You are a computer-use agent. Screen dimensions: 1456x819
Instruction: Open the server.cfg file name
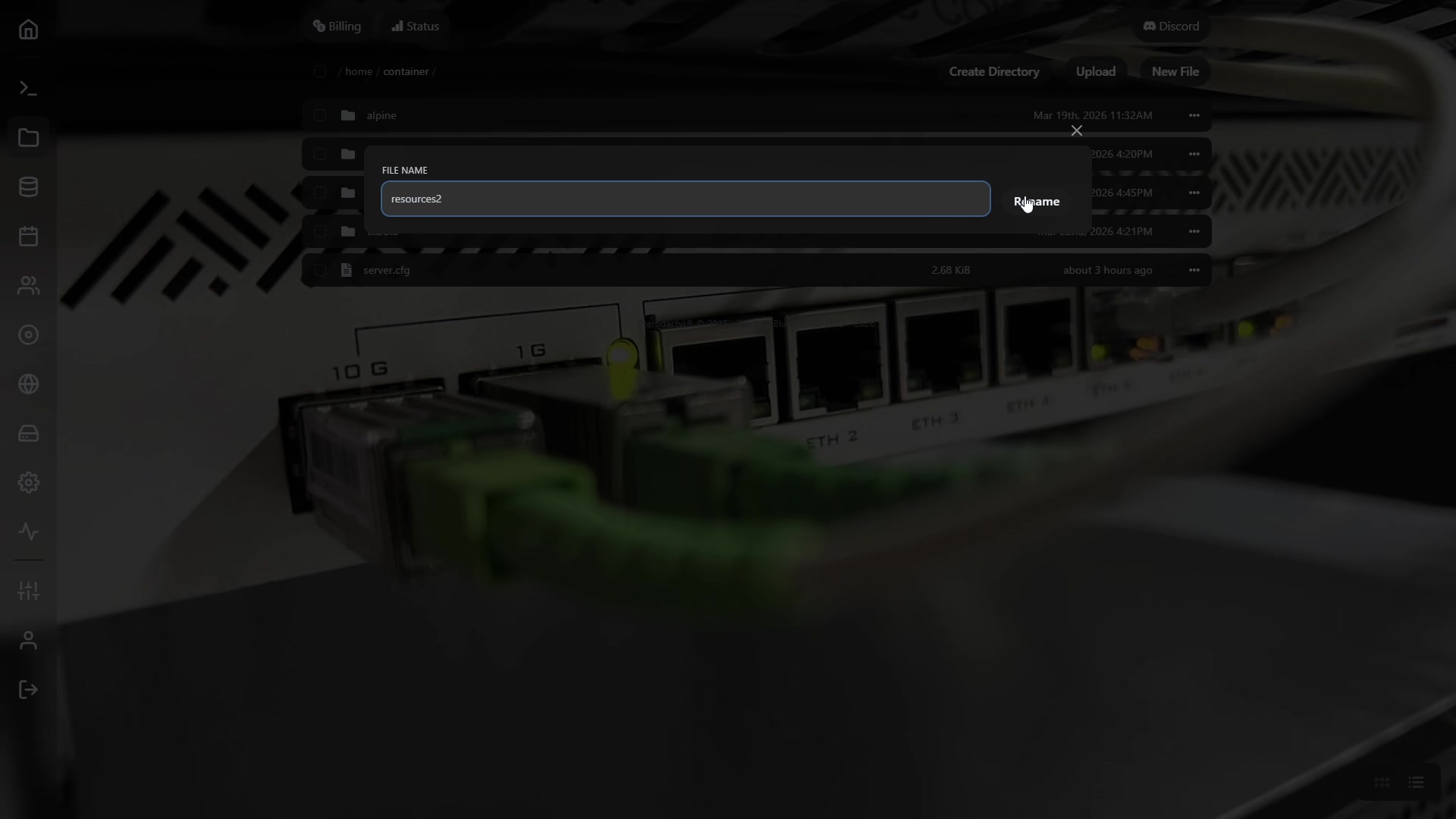pyautogui.click(x=387, y=270)
